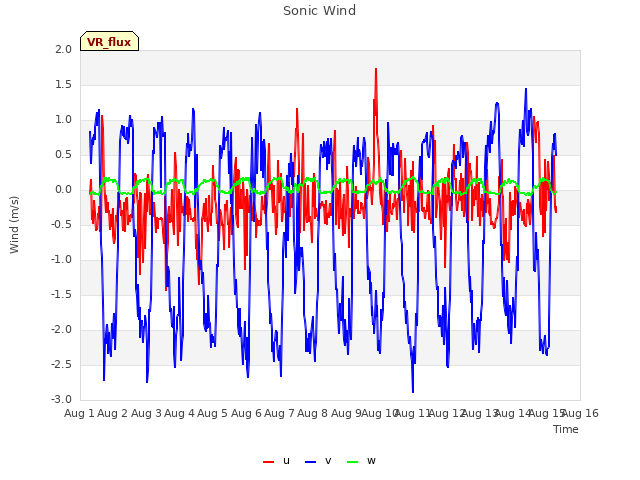Click the blue v legend color marker
640x480 pixels.
(311, 462)
